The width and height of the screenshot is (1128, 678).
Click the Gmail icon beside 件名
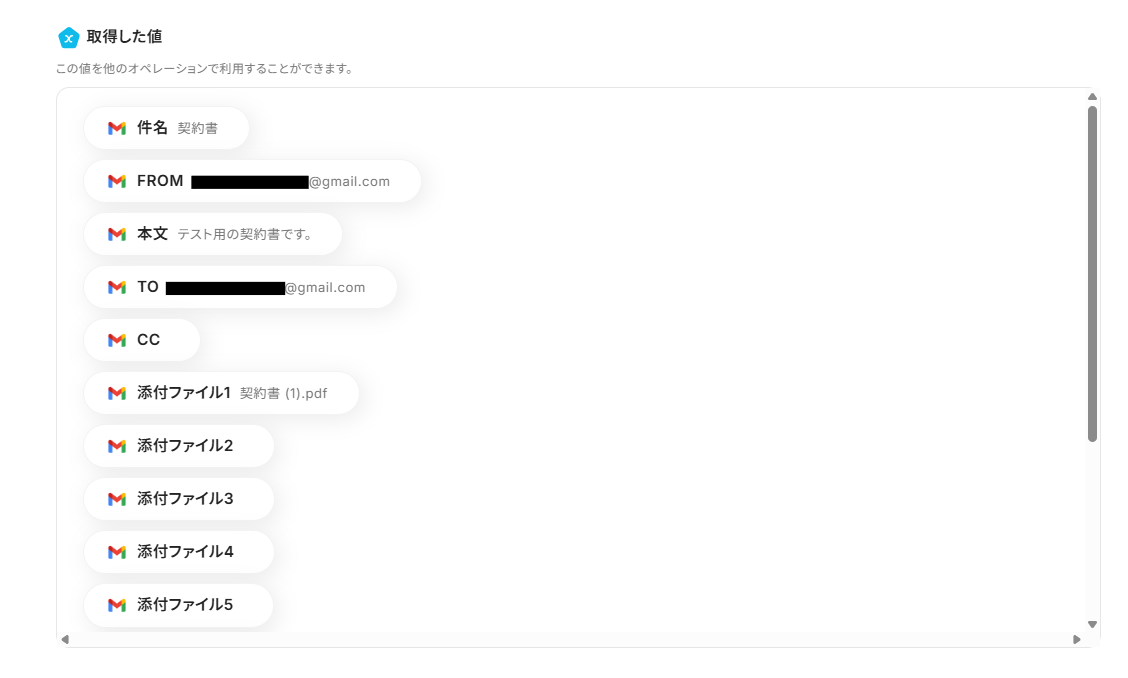pyautogui.click(x=117, y=128)
